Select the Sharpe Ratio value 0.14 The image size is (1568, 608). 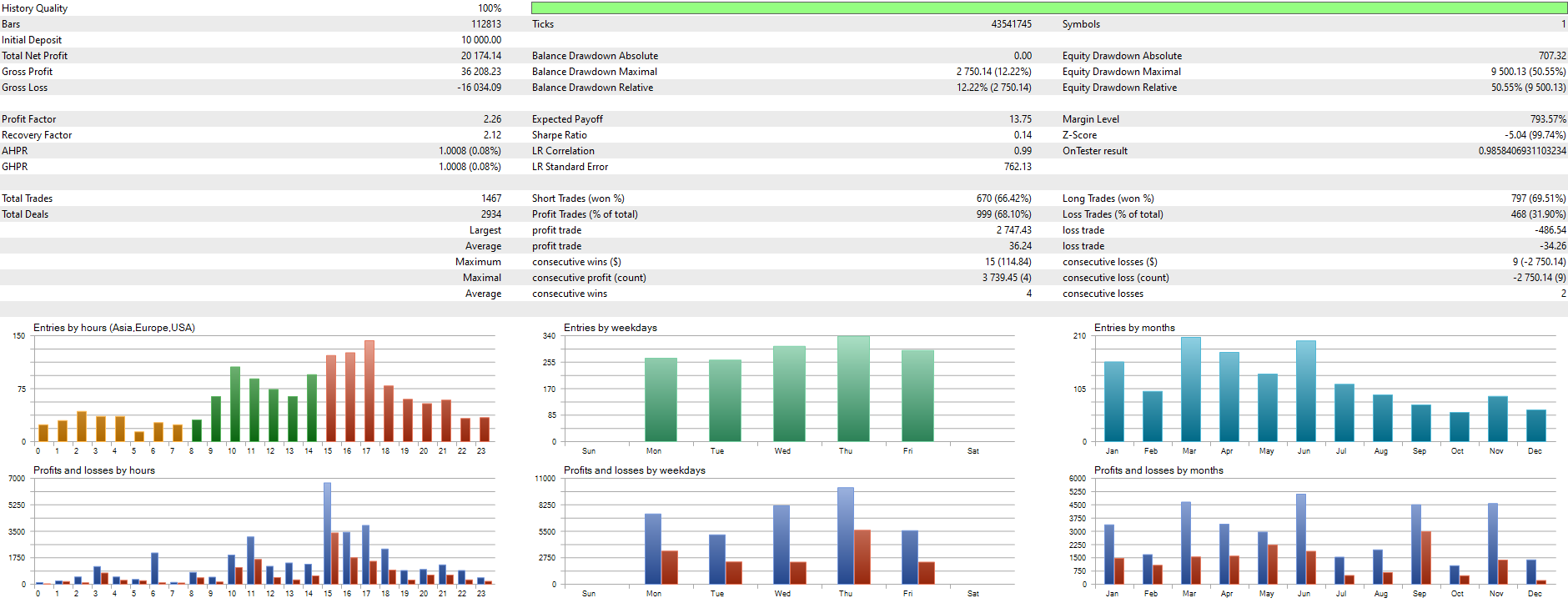click(x=1023, y=135)
